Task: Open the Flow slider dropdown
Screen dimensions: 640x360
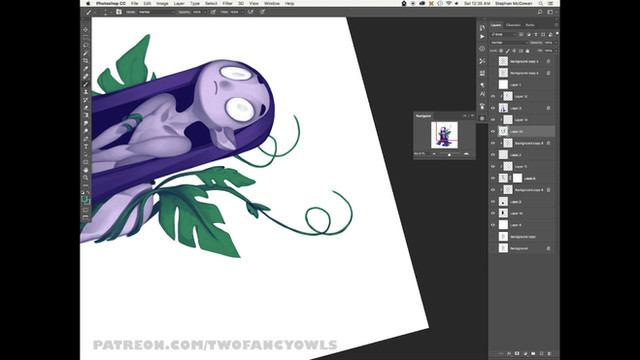Action: 242,12
